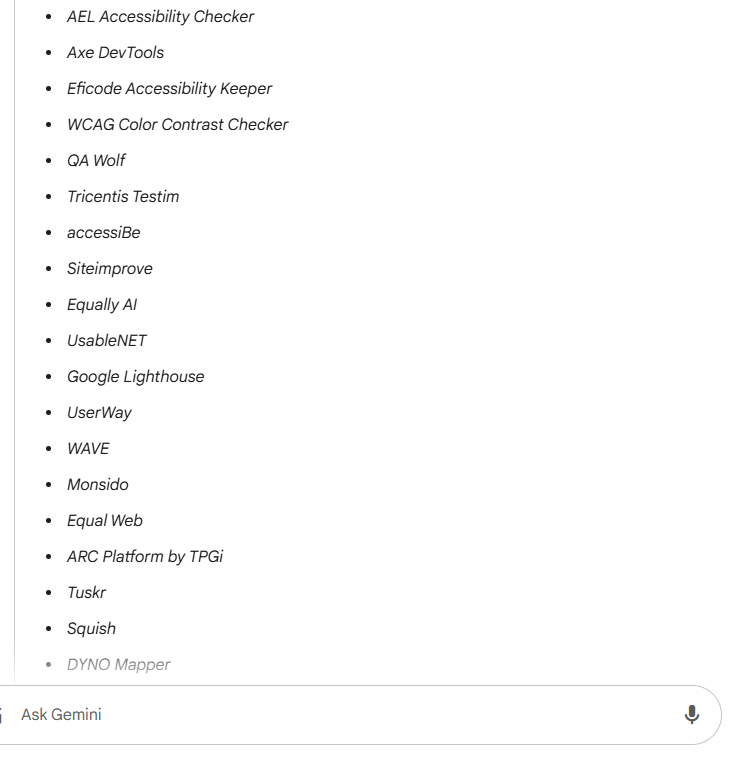
Task: Select UserWay in the tools list
Action: [x=99, y=413]
